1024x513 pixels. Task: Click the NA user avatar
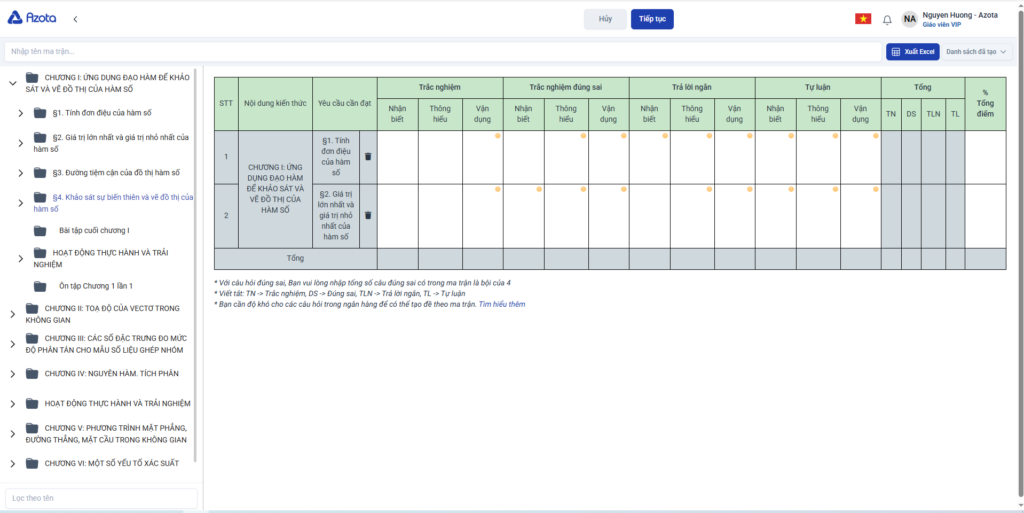point(909,19)
